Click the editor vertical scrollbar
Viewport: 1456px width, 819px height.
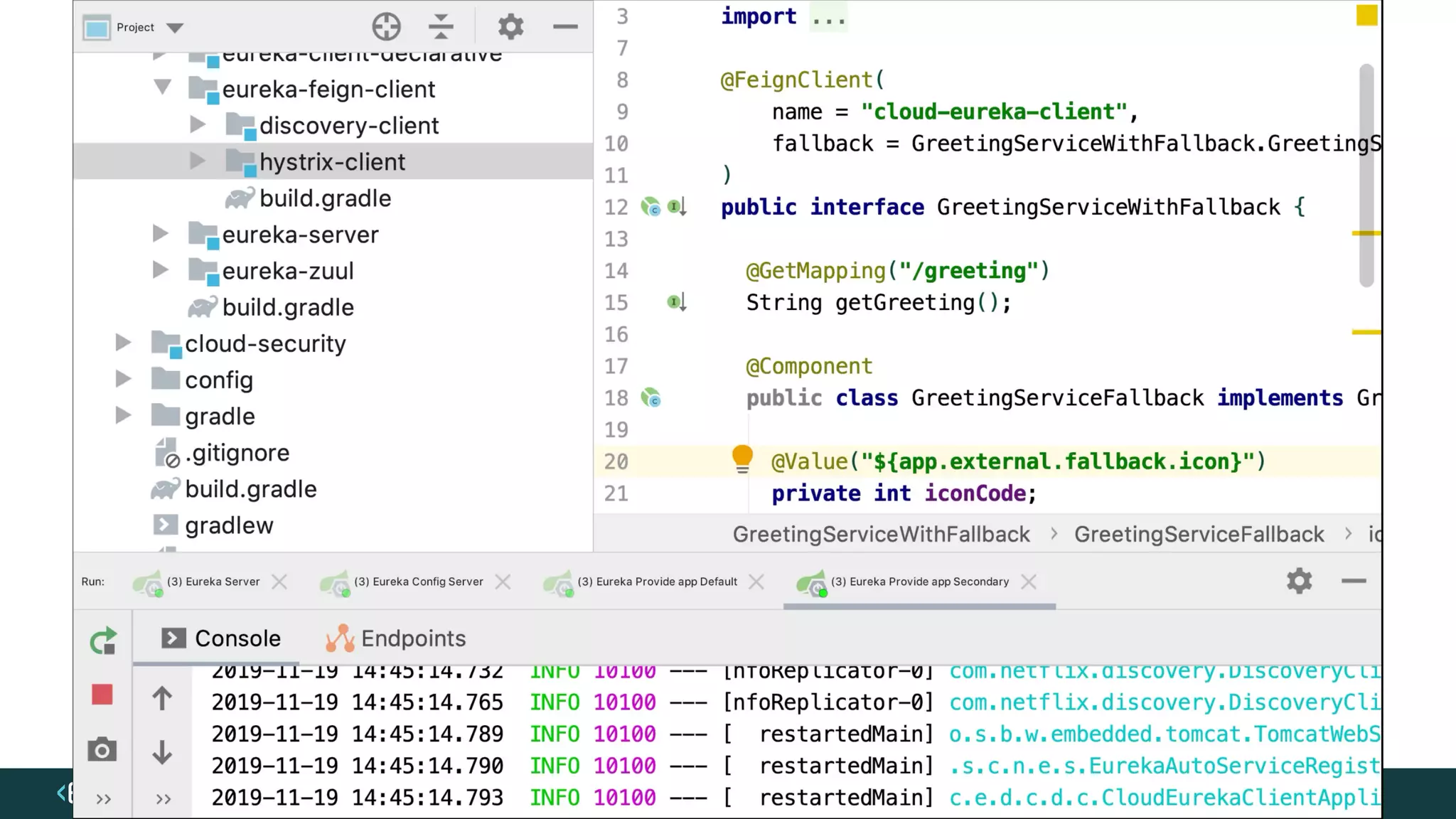(x=1366, y=174)
